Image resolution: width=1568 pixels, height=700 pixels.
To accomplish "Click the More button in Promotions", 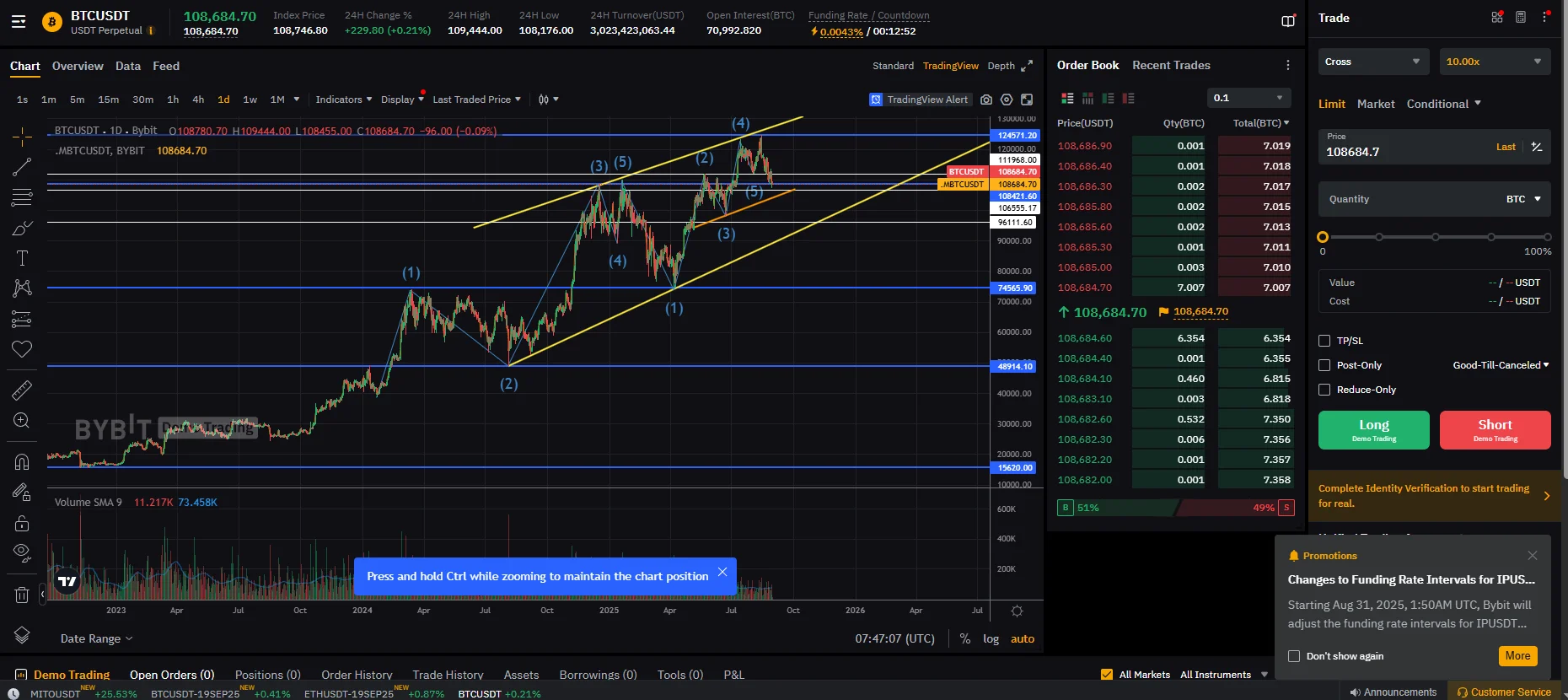I will [x=1517, y=656].
